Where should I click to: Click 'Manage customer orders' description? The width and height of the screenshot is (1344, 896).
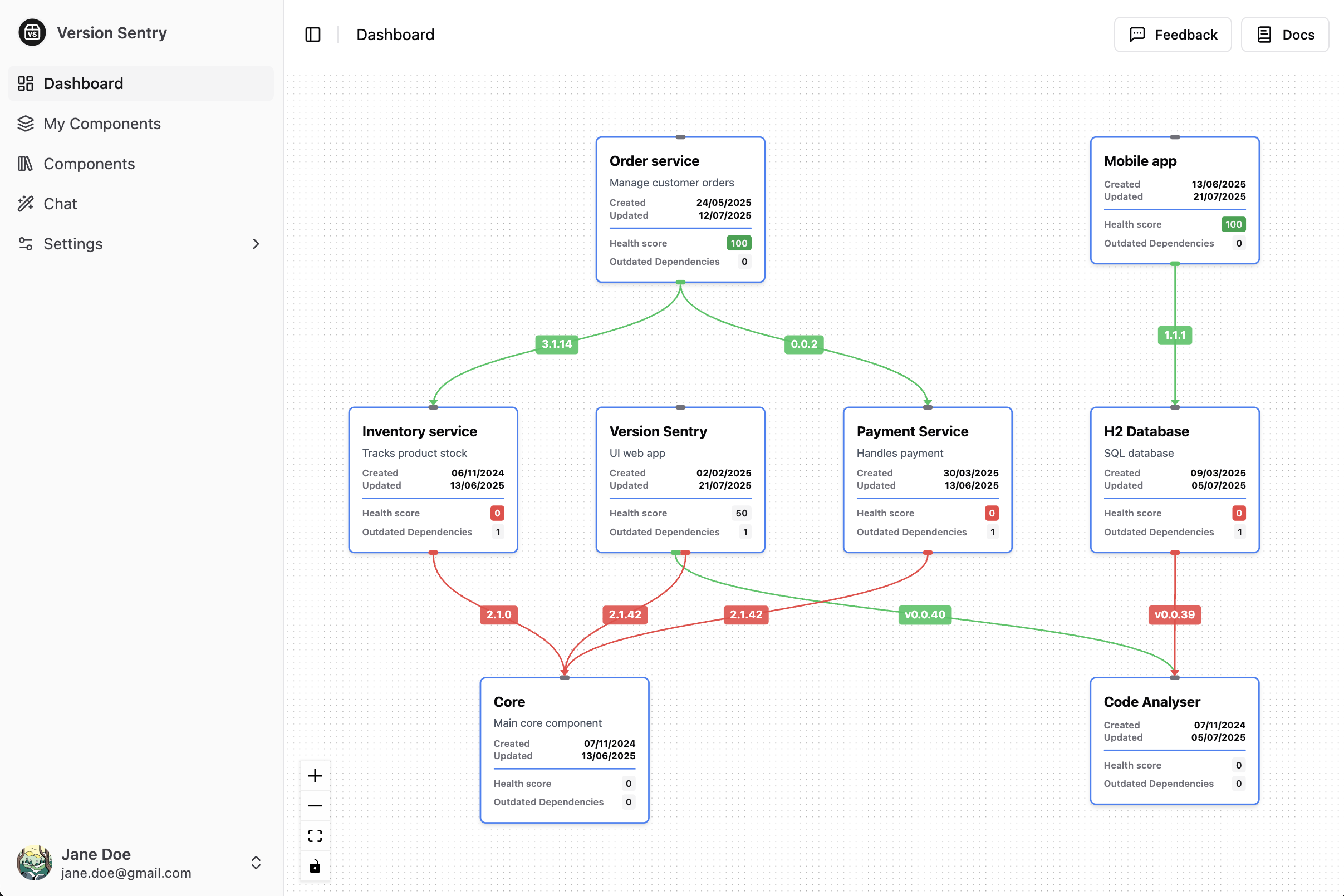[x=671, y=183]
